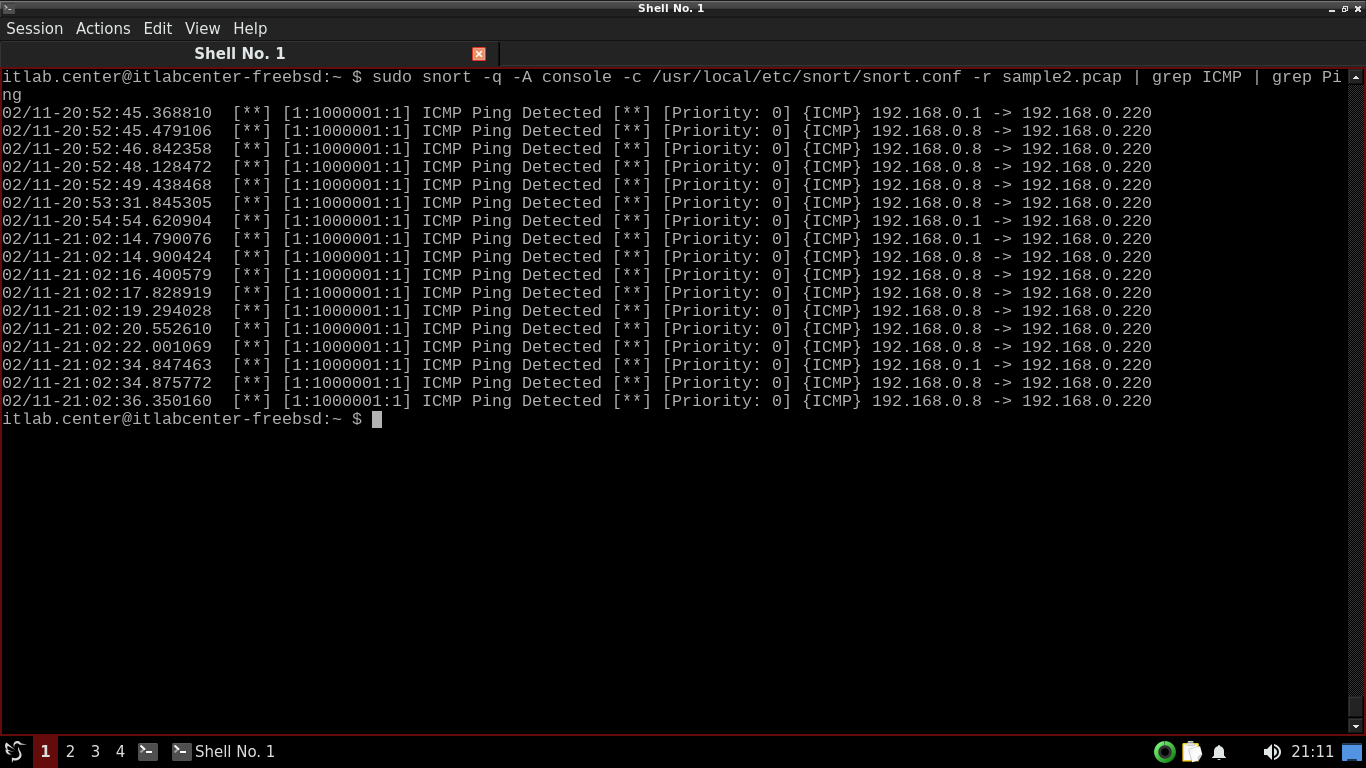
Task: Open the notifications bell icon
Action: click(1219, 752)
